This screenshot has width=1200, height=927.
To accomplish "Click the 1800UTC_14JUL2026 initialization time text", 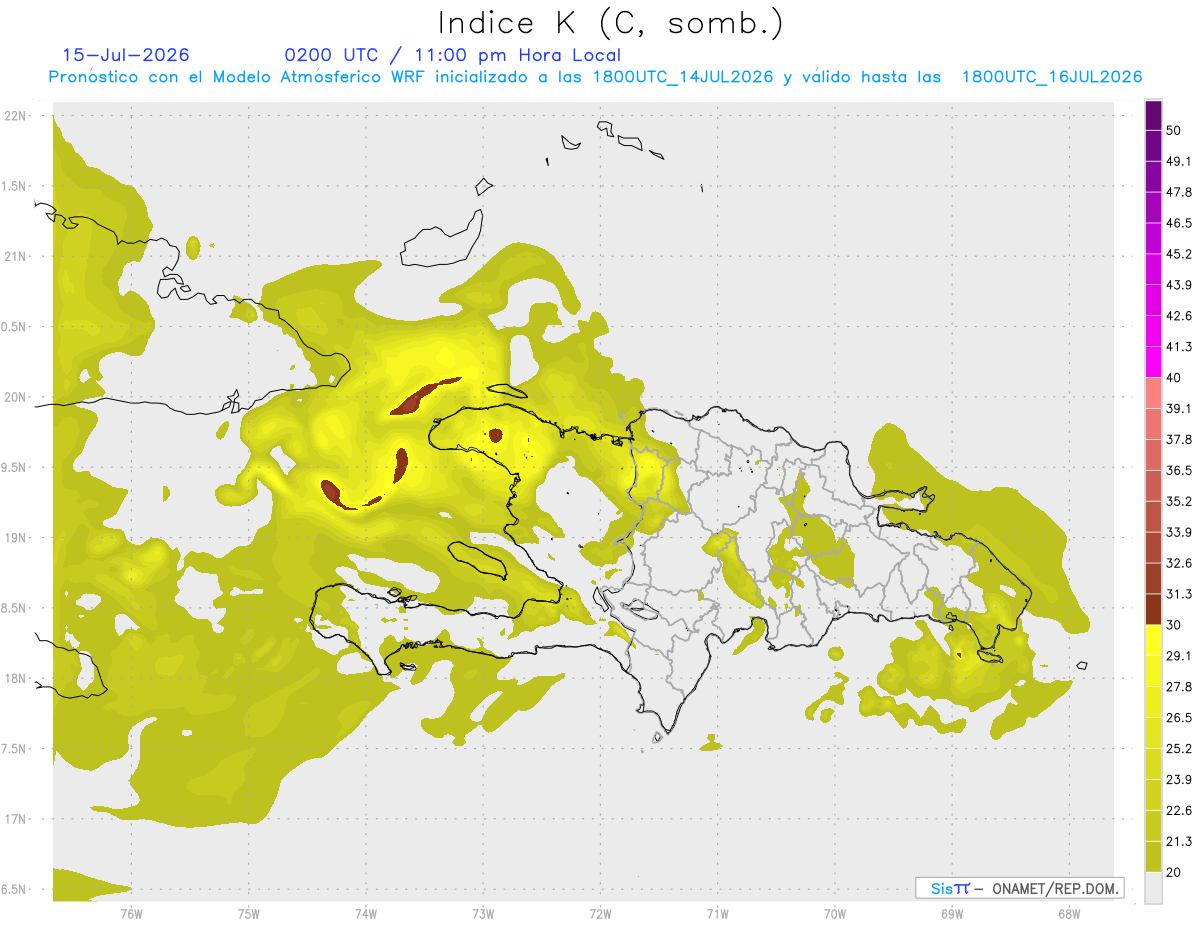I will 682,77.
